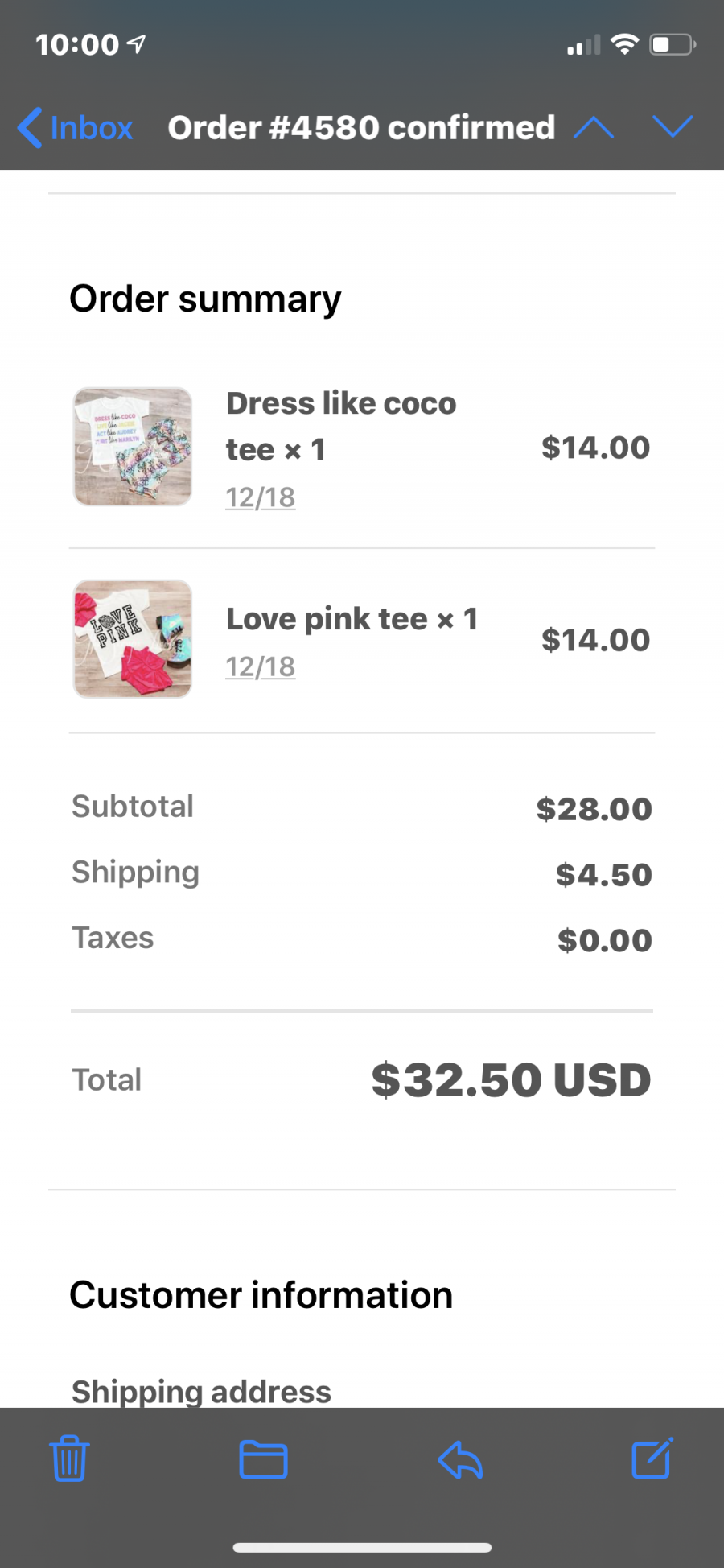724x1568 pixels.
Task: Open the Dress like coco tee thumbnail
Action: point(133,447)
